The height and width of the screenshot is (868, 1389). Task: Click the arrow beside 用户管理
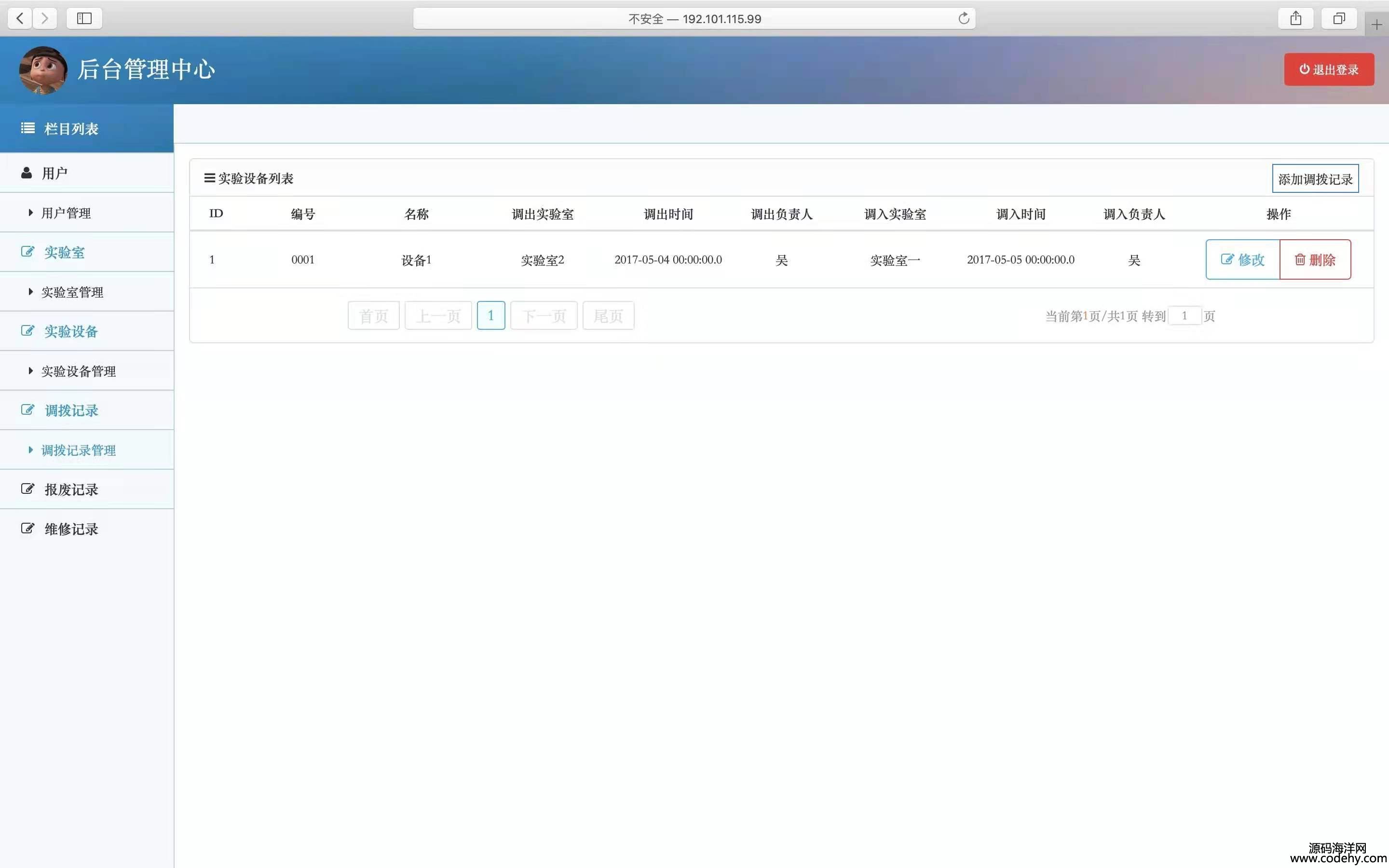tap(30, 213)
